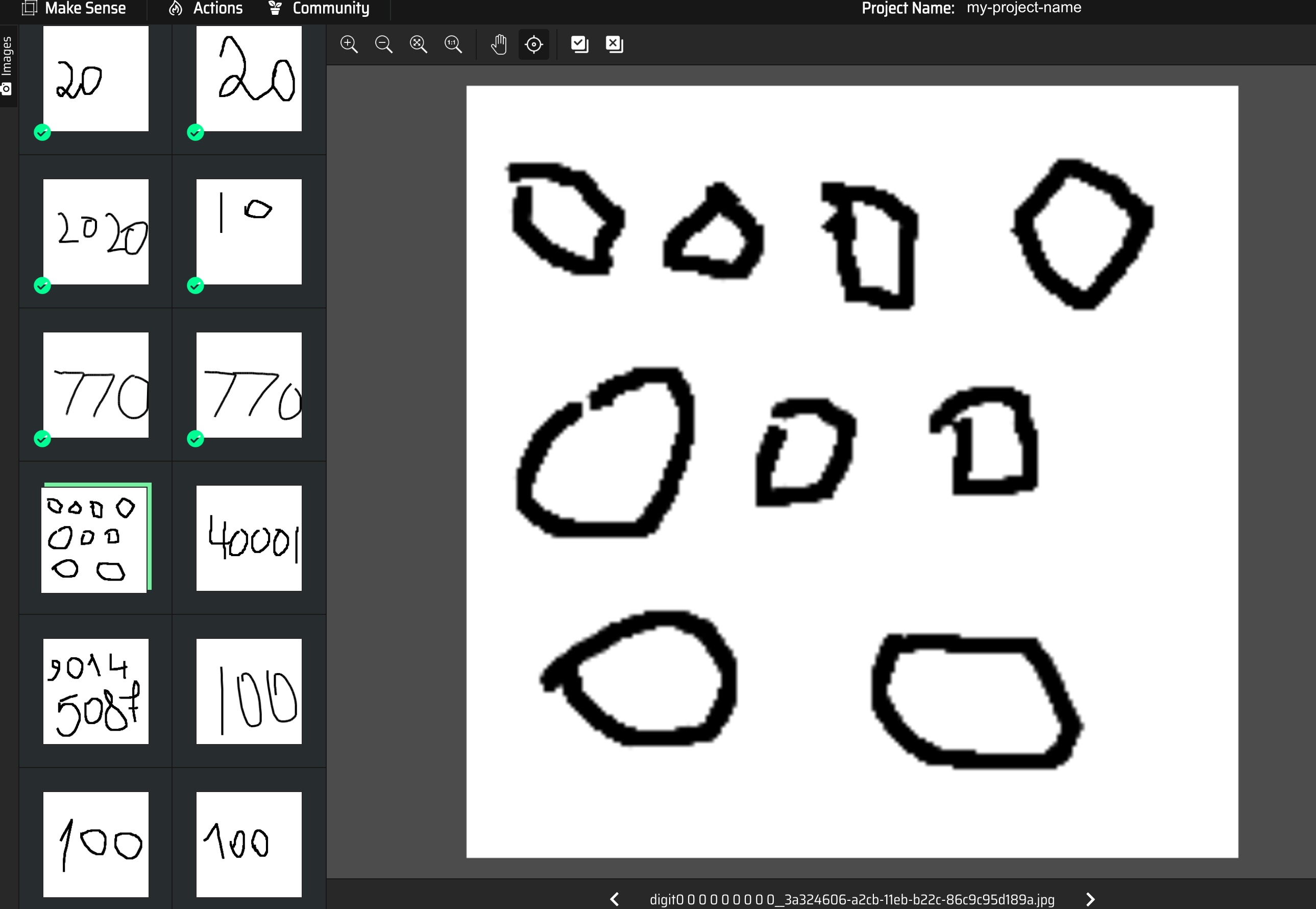Select the 40001 image thumbnail
The width and height of the screenshot is (1316, 909).
(x=249, y=538)
